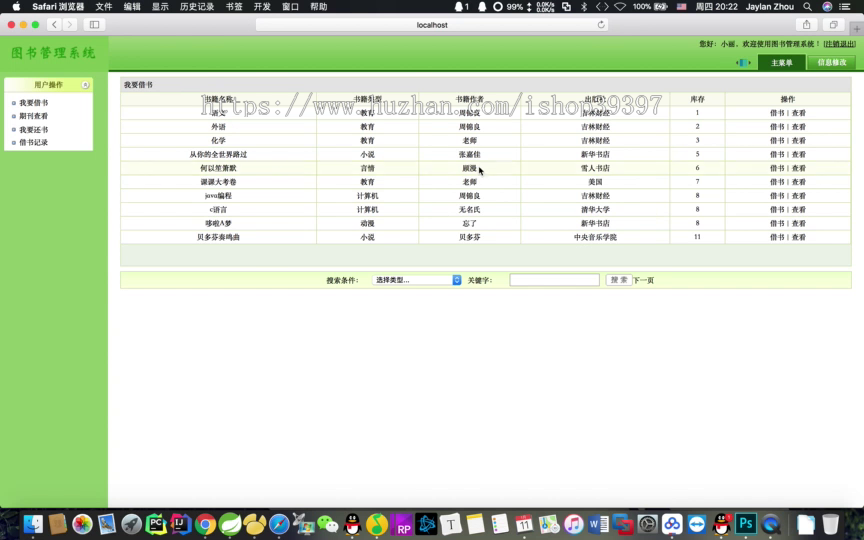Launch Axure RP from the dock
The height and width of the screenshot is (540, 864).
(x=402, y=524)
